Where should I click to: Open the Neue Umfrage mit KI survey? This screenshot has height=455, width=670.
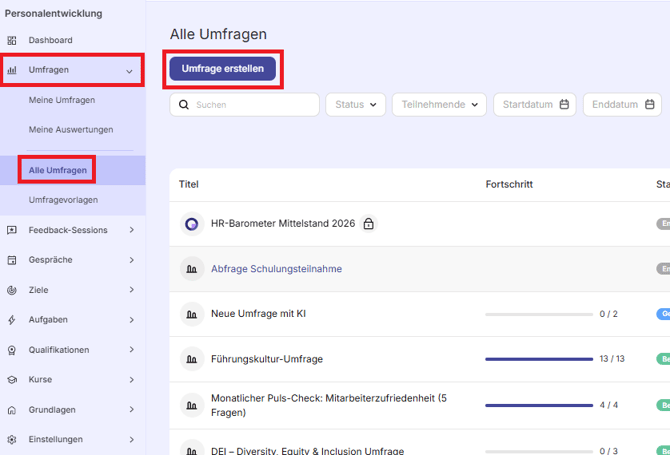[x=259, y=314]
